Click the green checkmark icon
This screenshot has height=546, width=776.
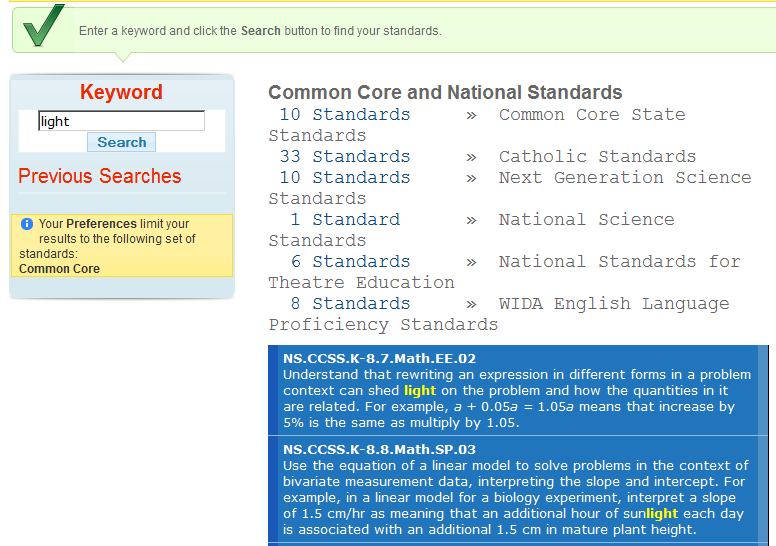coord(44,25)
